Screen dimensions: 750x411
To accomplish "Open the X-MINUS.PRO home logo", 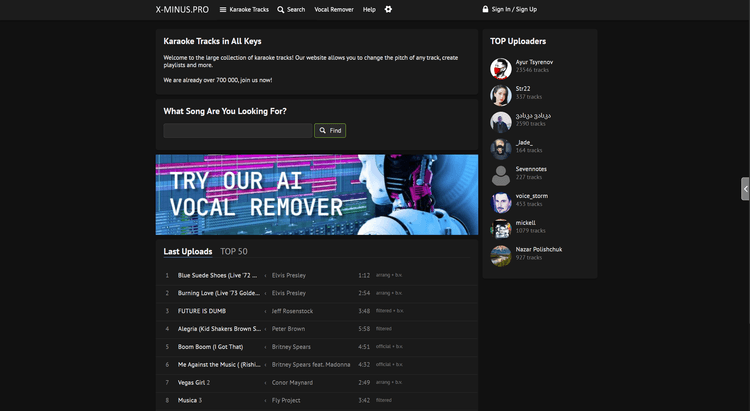I will 182,9.
